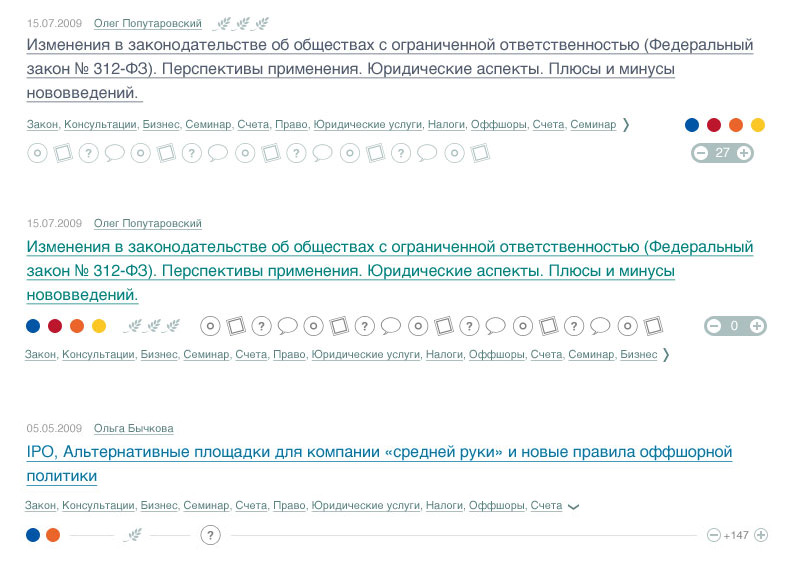Click the minus icon beside rating 27
This screenshot has height=572, width=800.
701,153
